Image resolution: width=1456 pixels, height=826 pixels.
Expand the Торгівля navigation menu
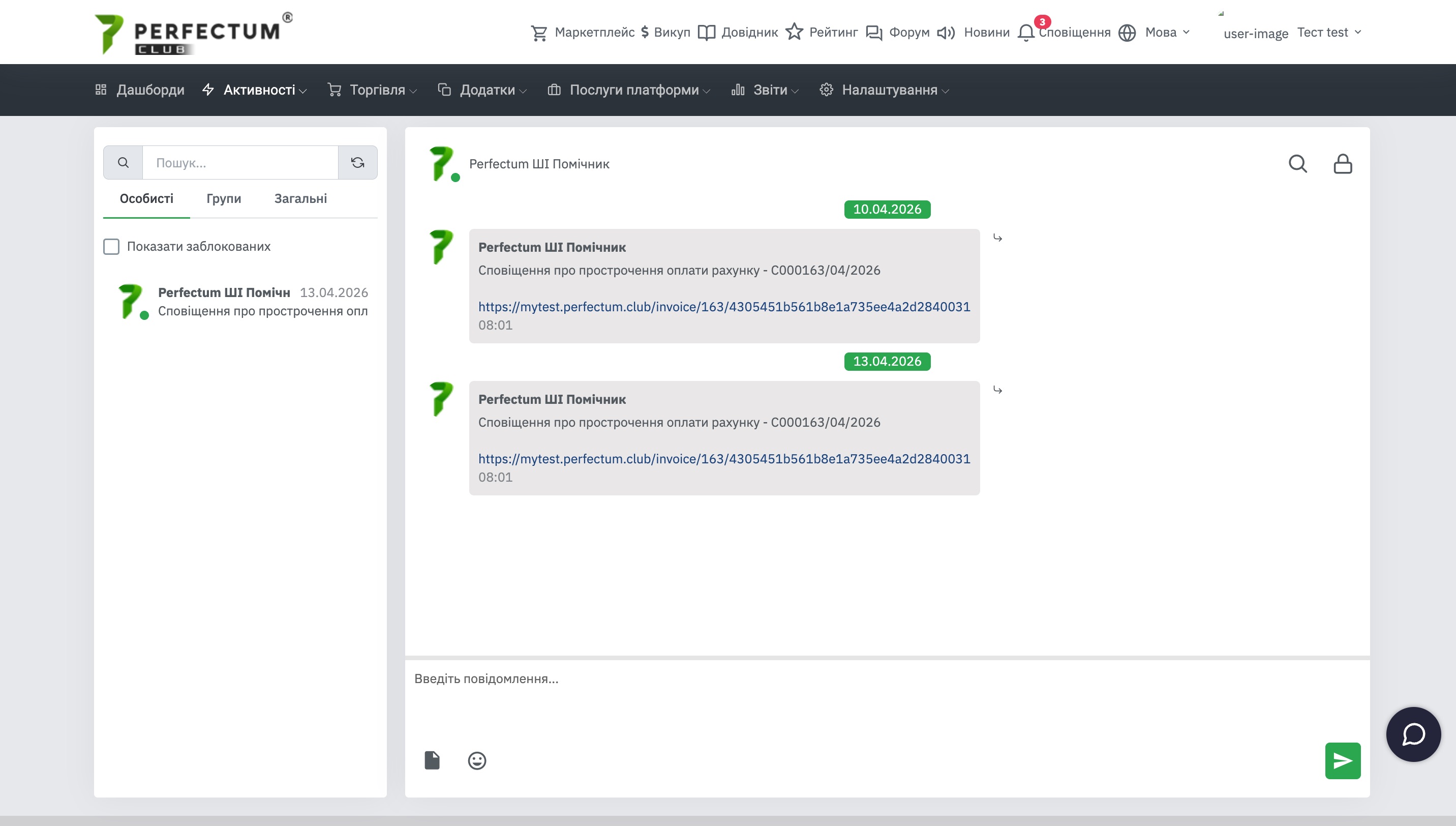pos(377,90)
